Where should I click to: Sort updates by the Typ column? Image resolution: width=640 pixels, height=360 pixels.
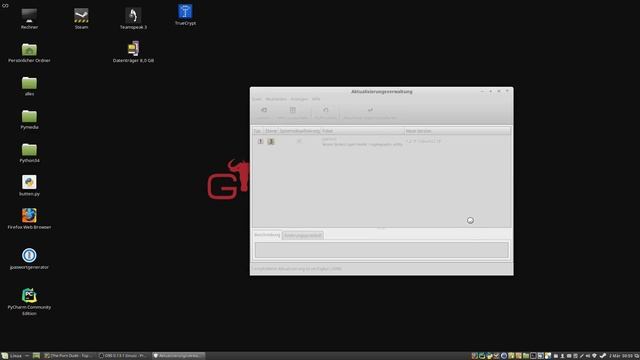pyautogui.click(x=257, y=131)
